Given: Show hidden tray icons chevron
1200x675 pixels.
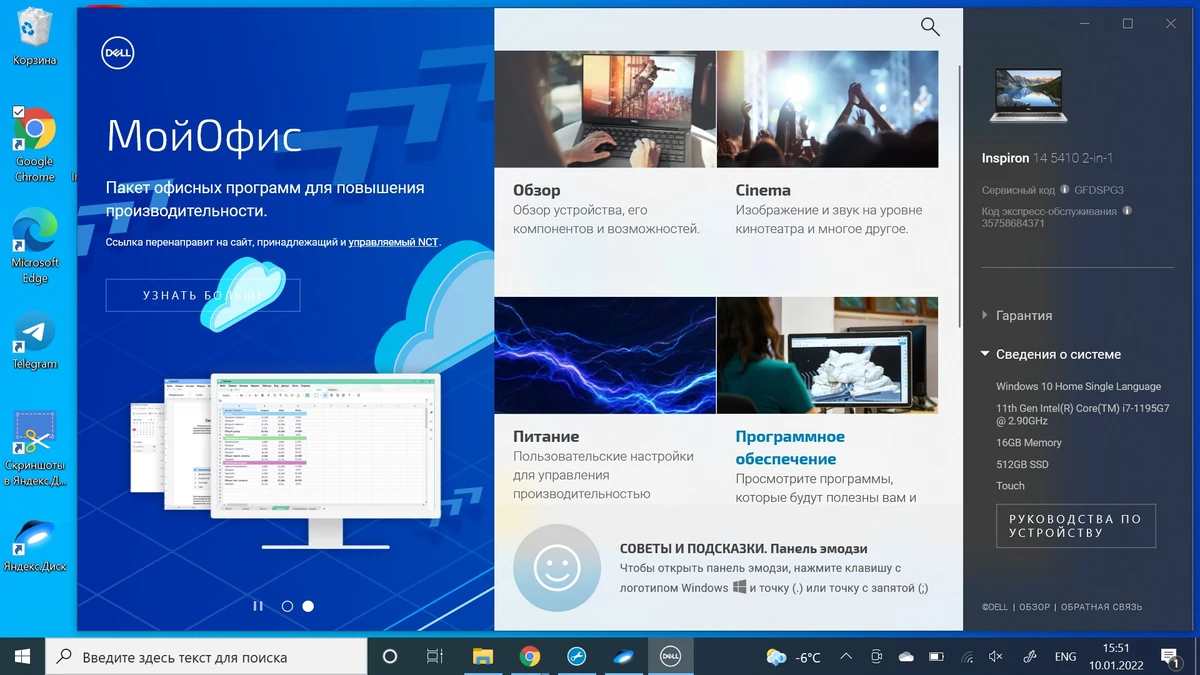Looking at the screenshot, I should click(x=846, y=657).
